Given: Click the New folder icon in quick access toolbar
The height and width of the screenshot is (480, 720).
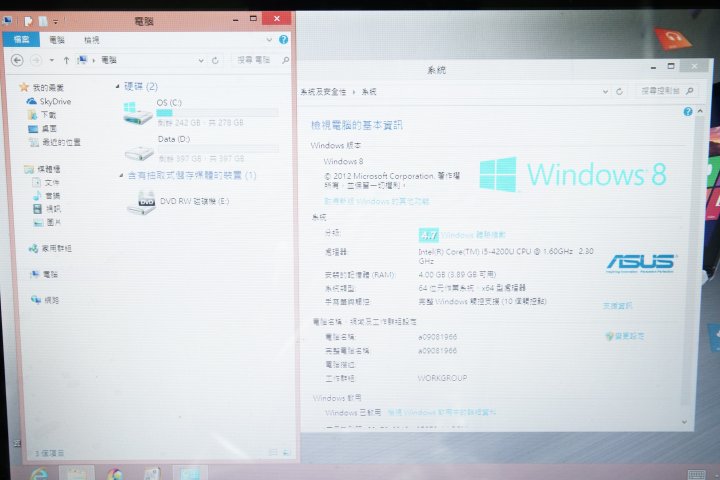Looking at the screenshot, I should pos(43,21).
